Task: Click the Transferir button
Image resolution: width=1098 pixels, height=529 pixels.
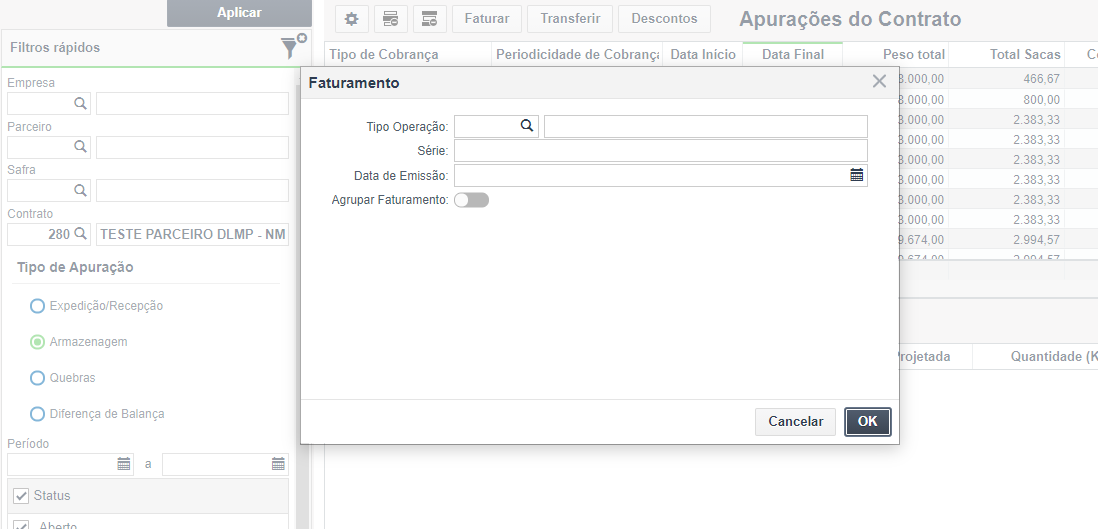Action: (x=570, y=19)
